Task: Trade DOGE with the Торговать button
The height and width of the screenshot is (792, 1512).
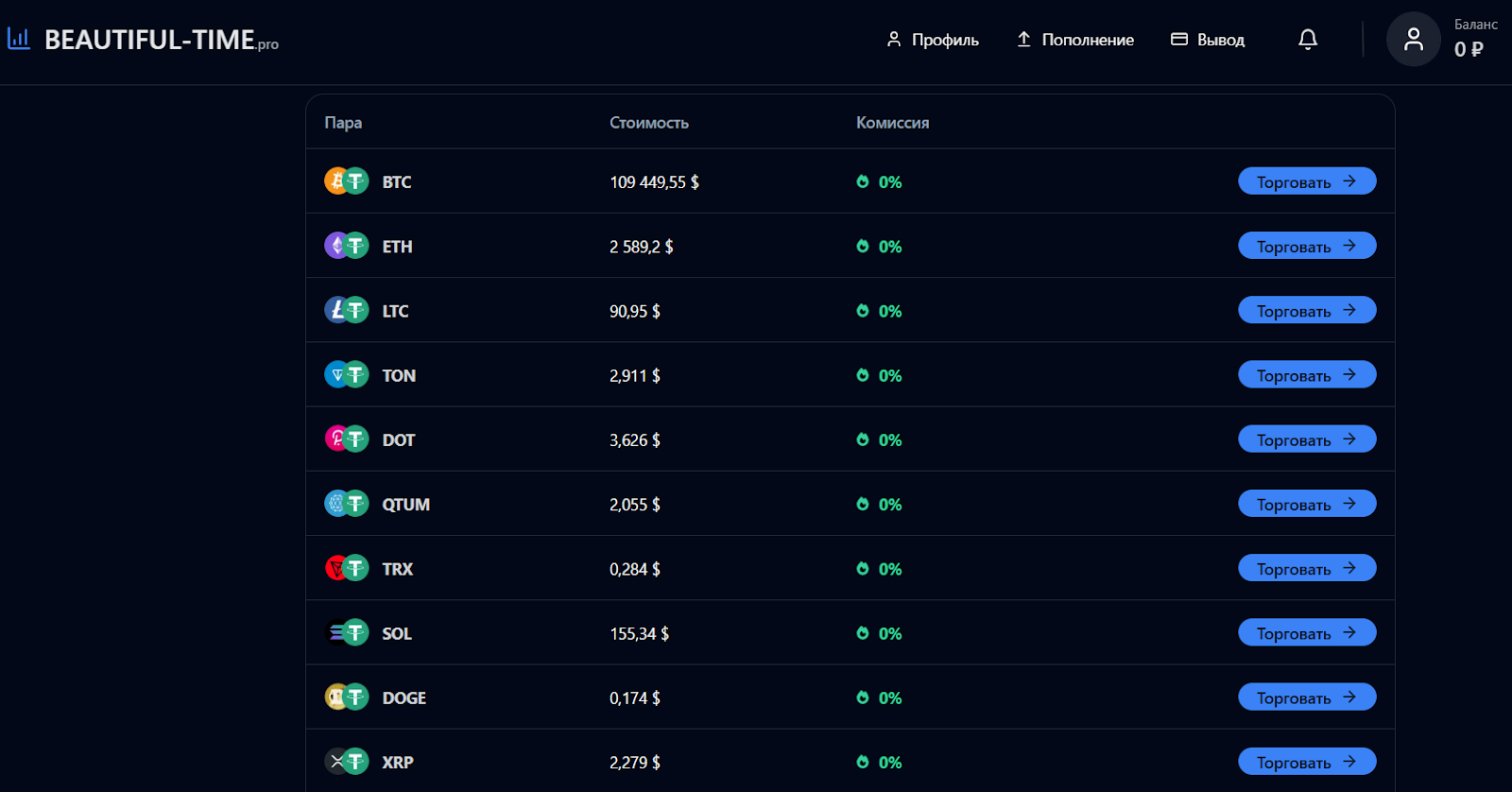Action: [x=1307, y=697]
